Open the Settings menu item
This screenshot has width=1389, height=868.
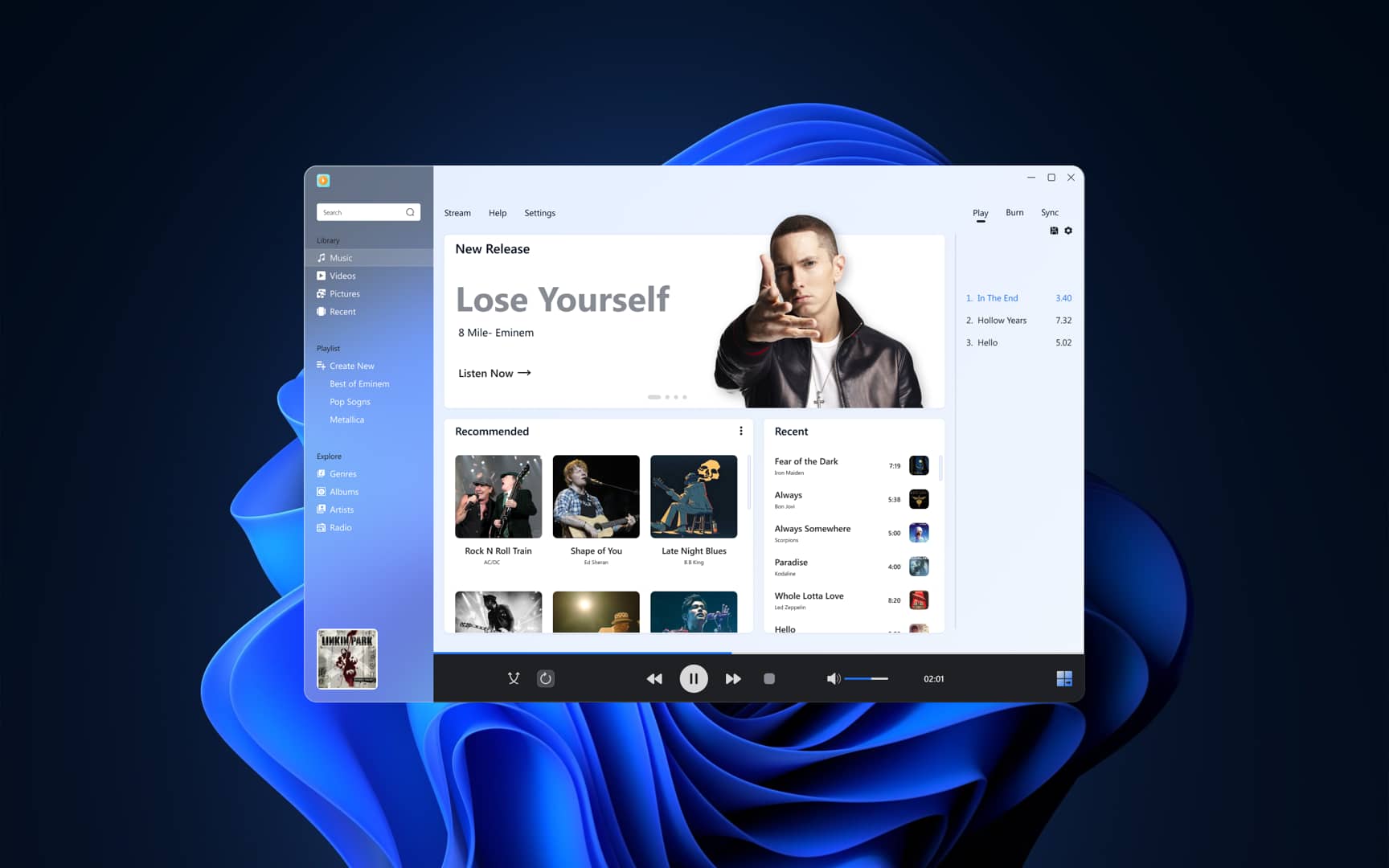[539, 213]
